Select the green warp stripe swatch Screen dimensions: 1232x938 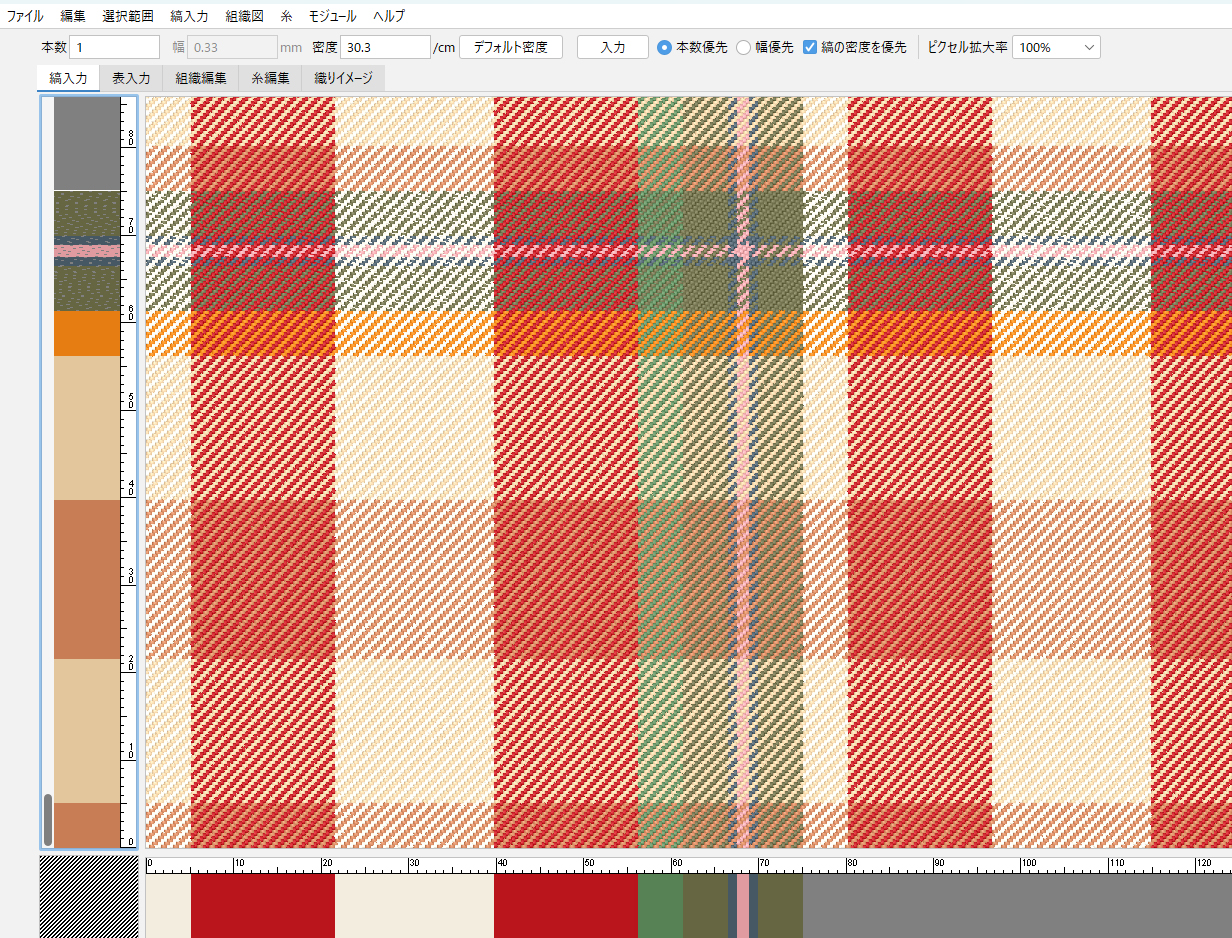coord(660,904)
